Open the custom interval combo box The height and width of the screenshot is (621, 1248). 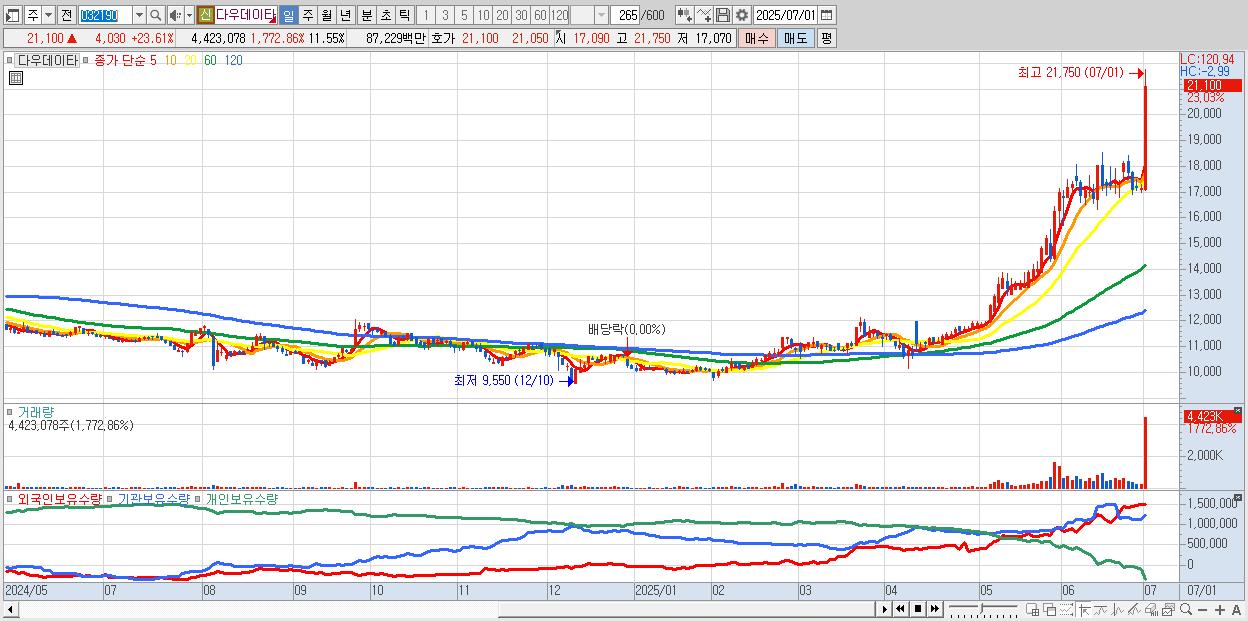coord(589,15)
